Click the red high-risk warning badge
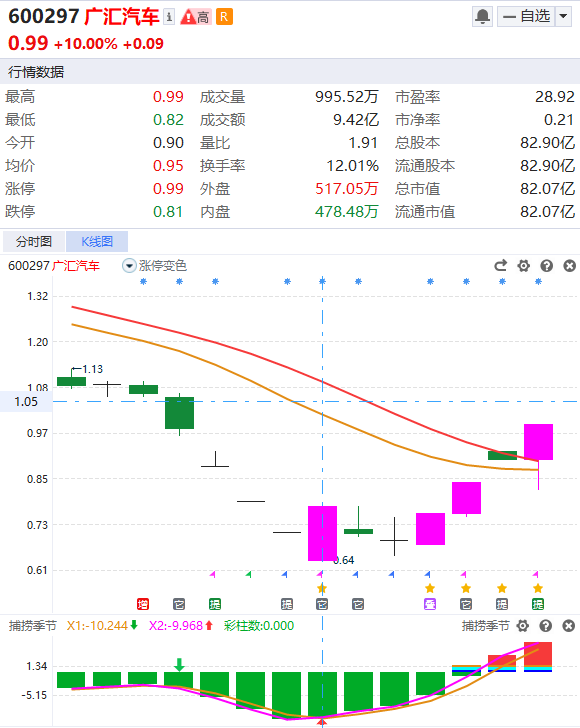This screenshot has width=580, height=728. coord(195,17)
